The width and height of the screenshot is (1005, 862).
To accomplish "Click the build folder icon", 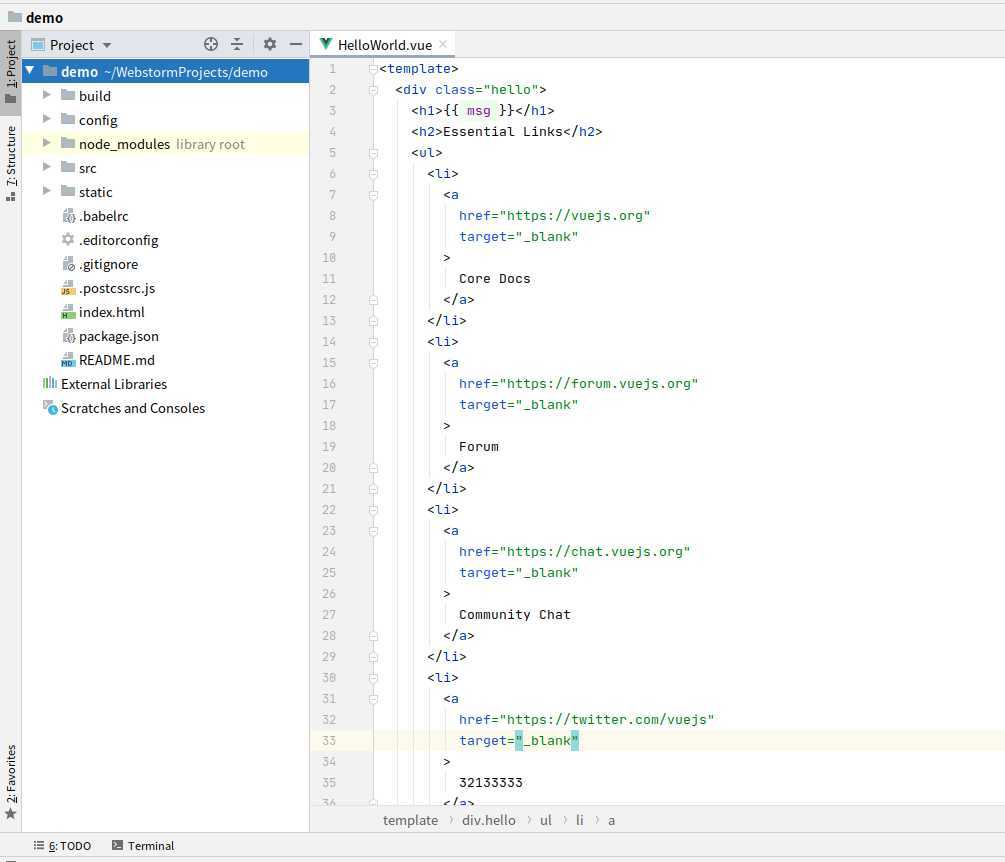I will coord(68,95).
